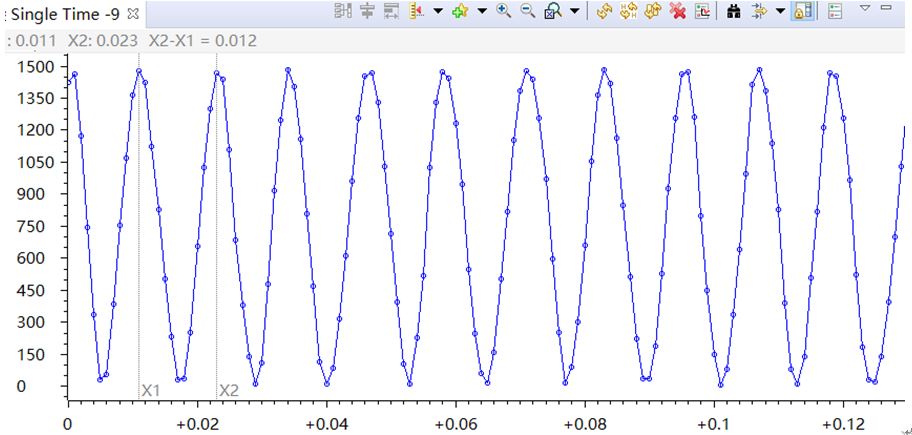Image resolution: width=912 pixels, height=435 pixels.
Task: Activate the measurement marker mode icon
Action: (x=416, y=10)
